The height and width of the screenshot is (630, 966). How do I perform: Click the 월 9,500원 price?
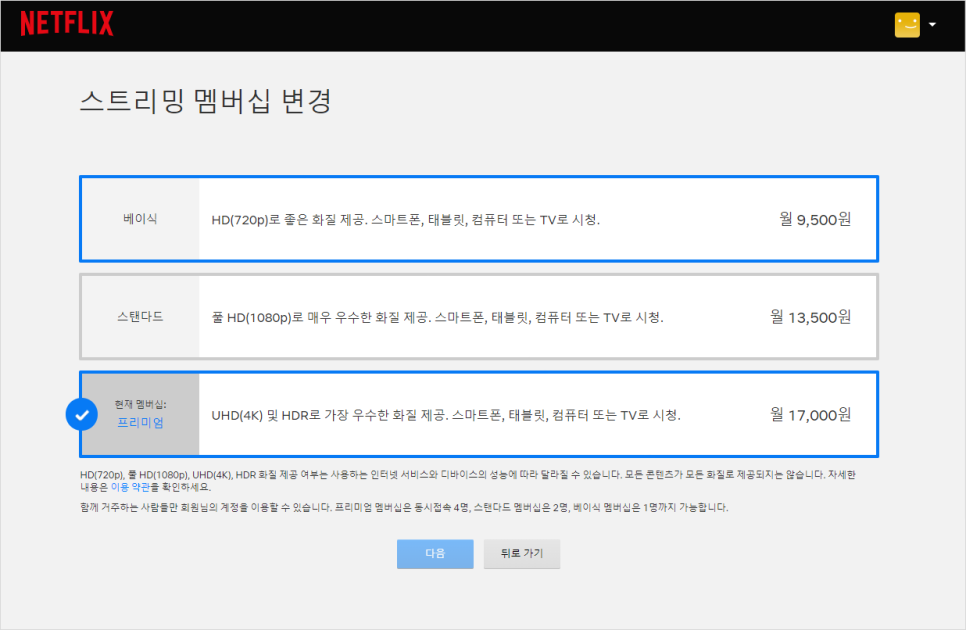(x=815, y=219)
